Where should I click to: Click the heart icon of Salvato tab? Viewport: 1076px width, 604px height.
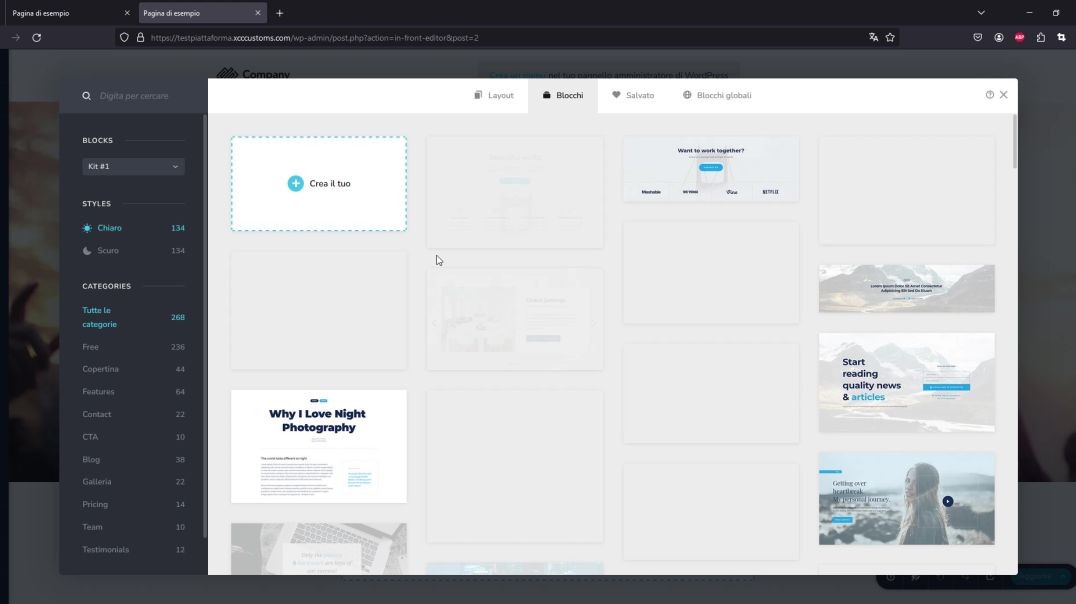[616, 95]
